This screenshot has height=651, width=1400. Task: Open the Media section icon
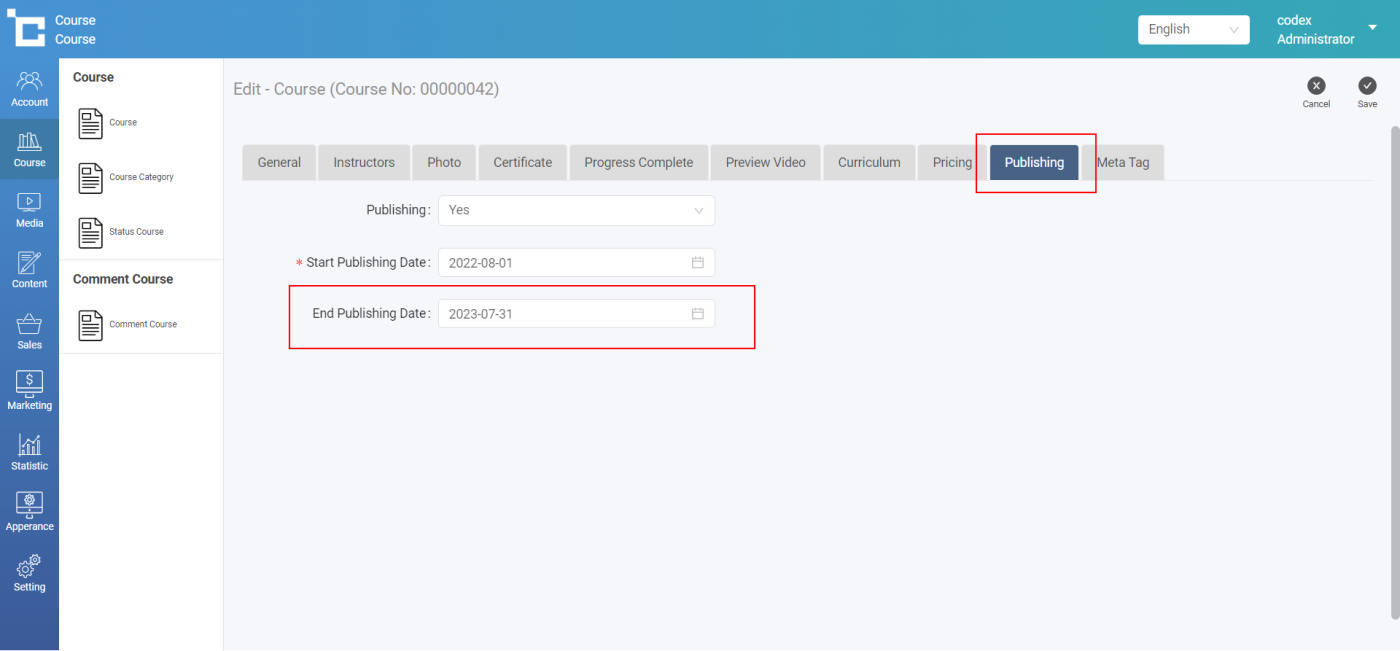coord(29,209)
